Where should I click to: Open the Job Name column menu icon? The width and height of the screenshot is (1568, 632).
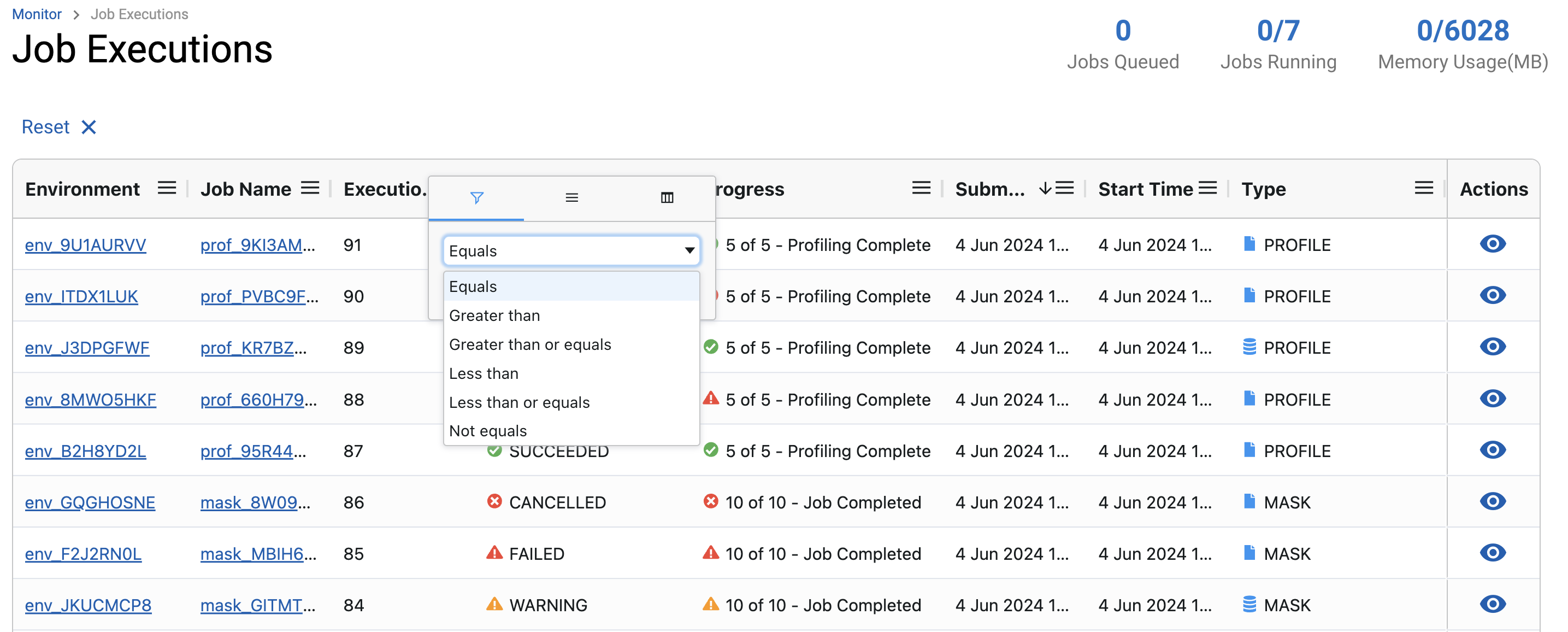pyautogui.click(x=310, y=188)
